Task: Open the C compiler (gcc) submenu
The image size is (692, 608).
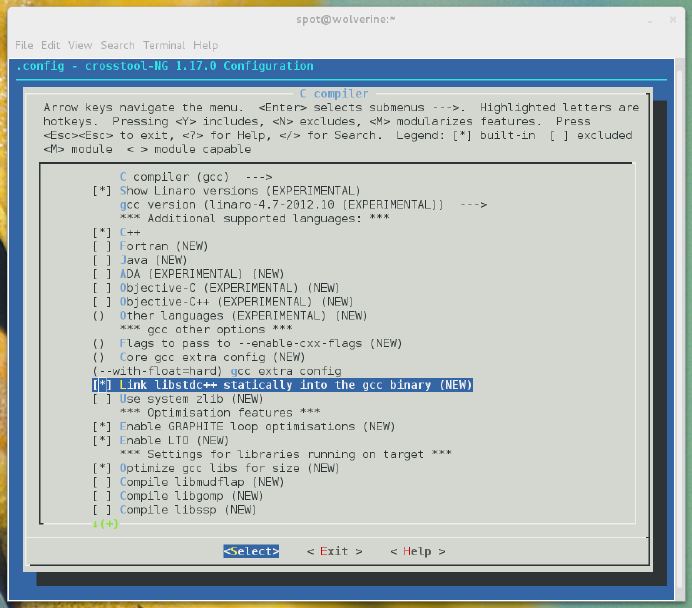Action: pos(196,177)
